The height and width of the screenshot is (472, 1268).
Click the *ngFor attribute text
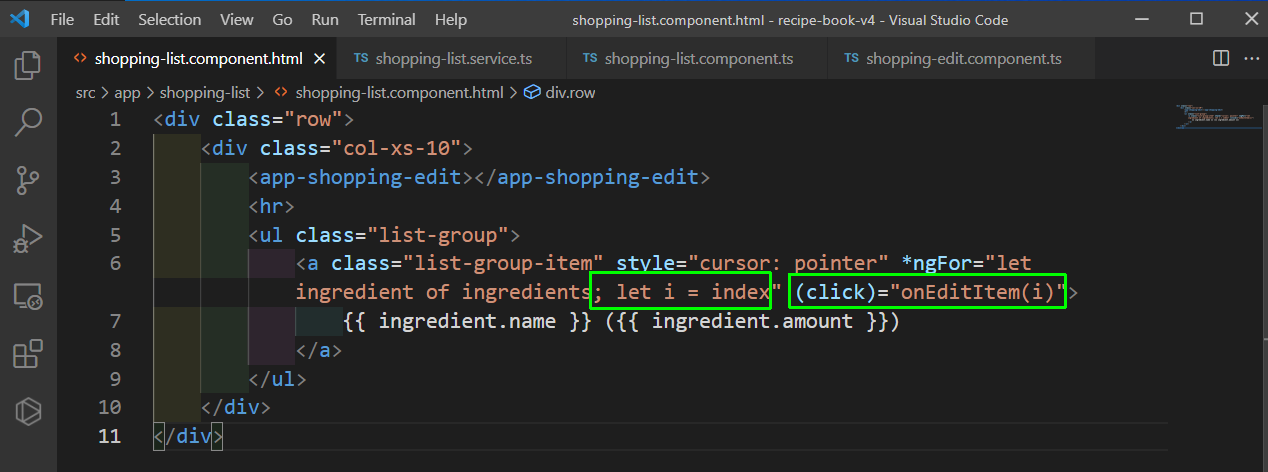936,264
